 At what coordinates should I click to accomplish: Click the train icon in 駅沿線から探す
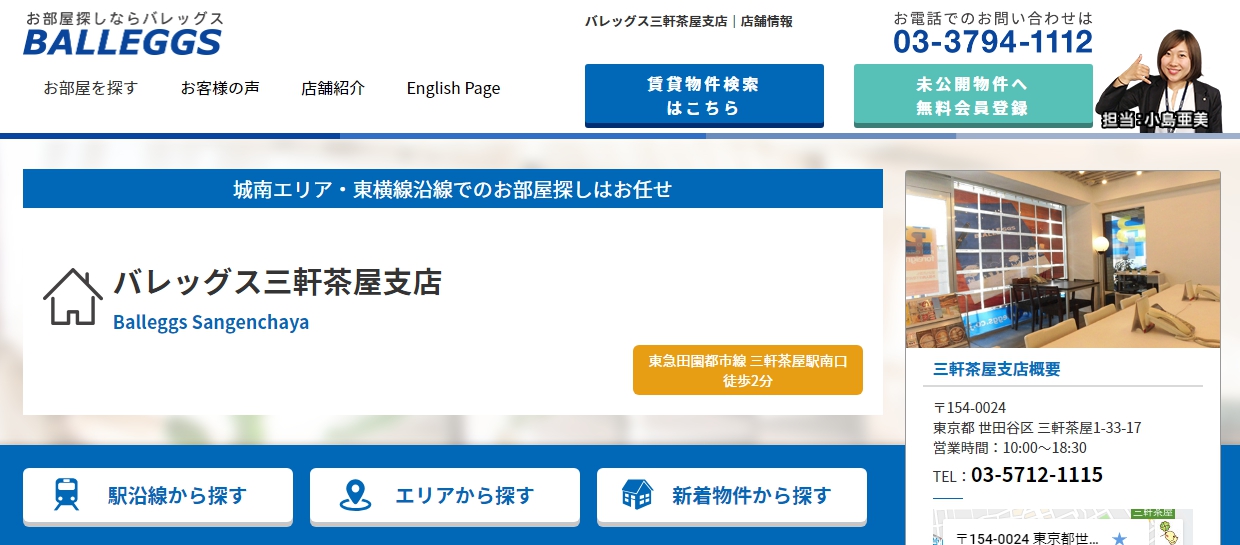[x=67, y=495]
